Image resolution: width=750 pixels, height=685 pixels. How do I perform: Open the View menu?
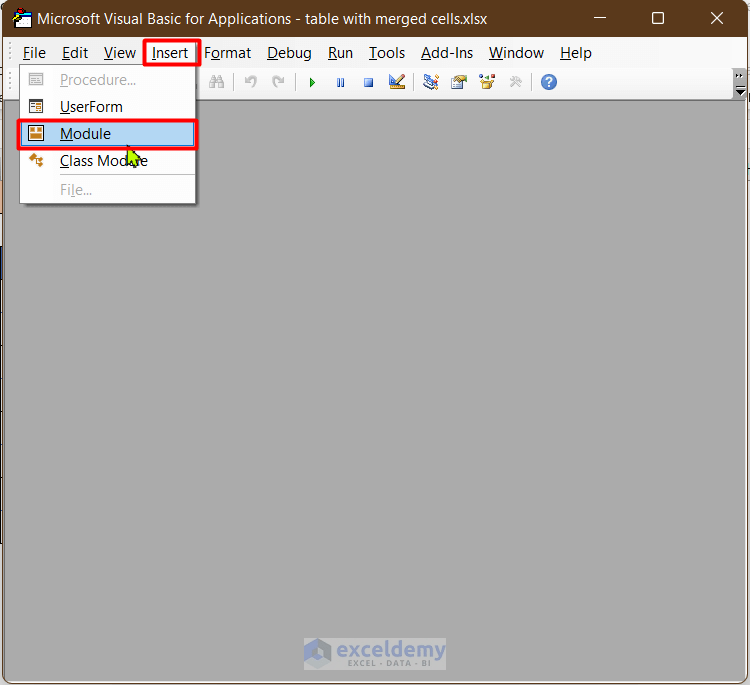pos(120,53)
